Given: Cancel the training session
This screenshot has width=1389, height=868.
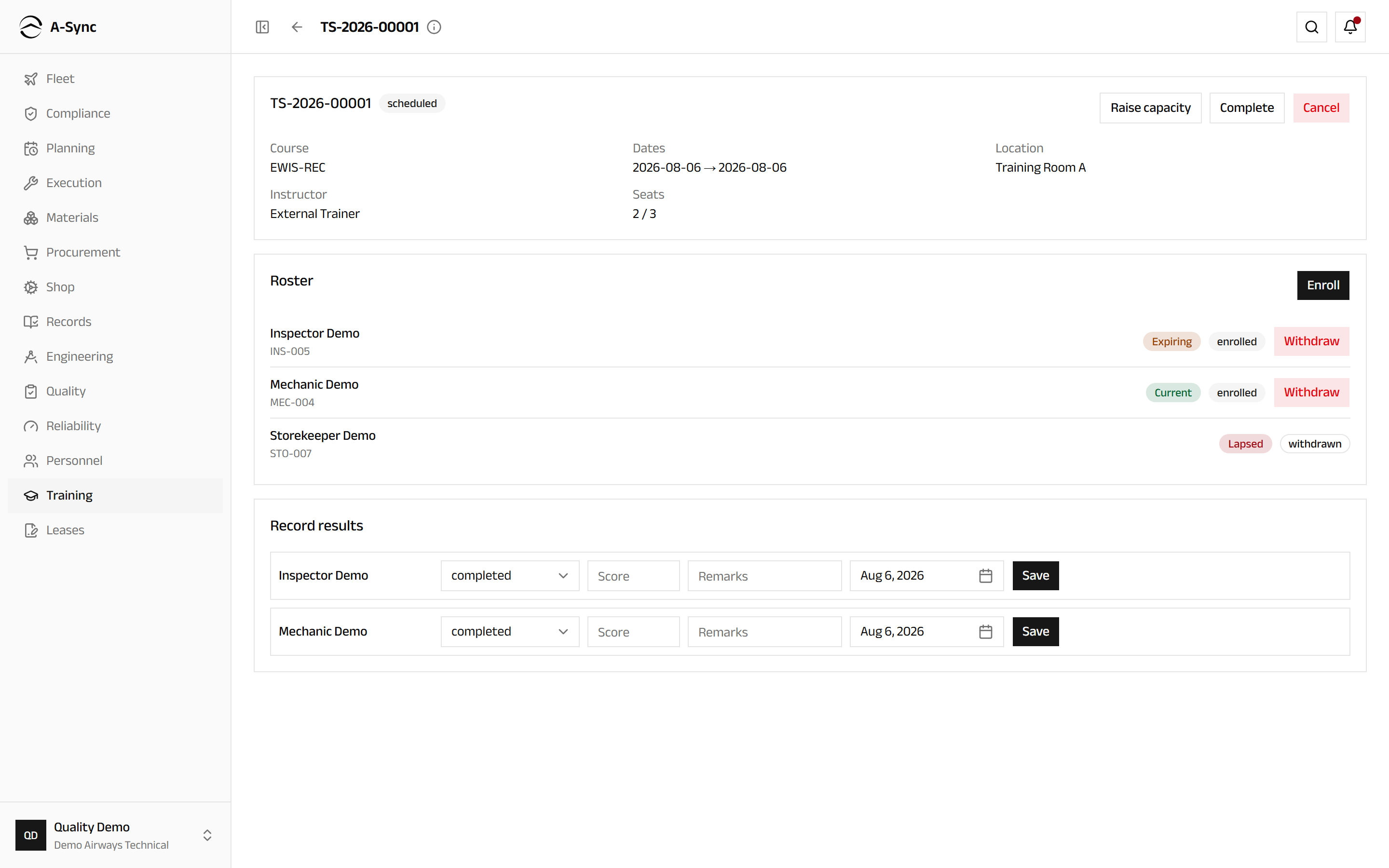Looking at the screenshot, I should point(1321,108).
